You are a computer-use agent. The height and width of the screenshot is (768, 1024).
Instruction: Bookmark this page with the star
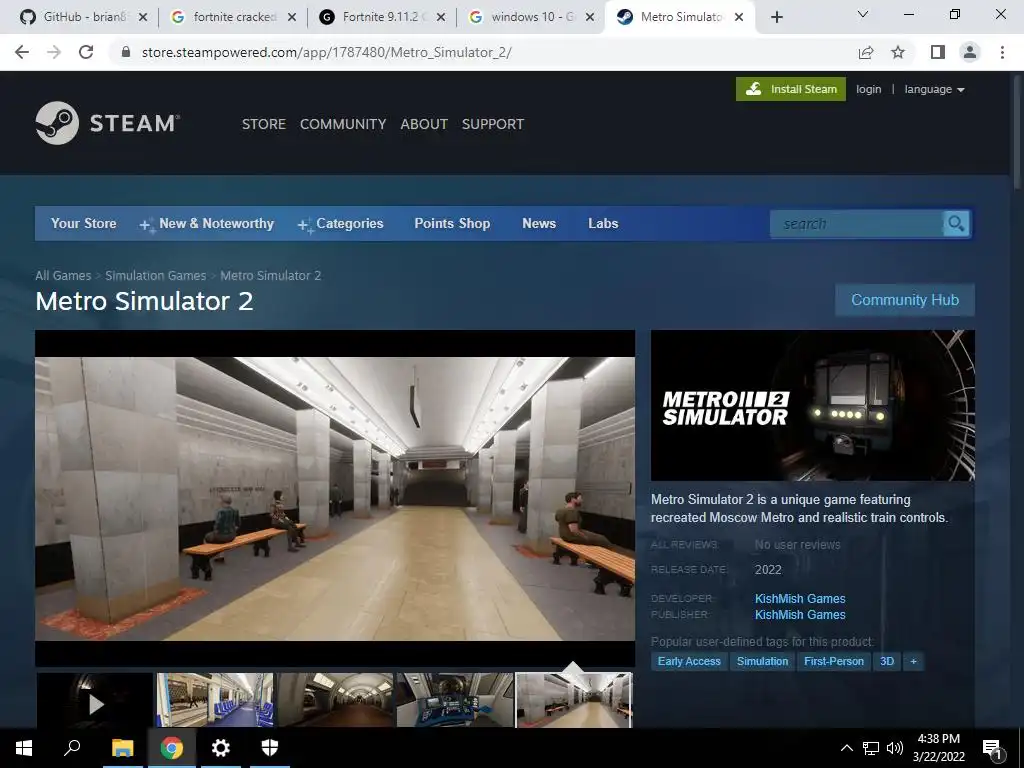(898, 52)
